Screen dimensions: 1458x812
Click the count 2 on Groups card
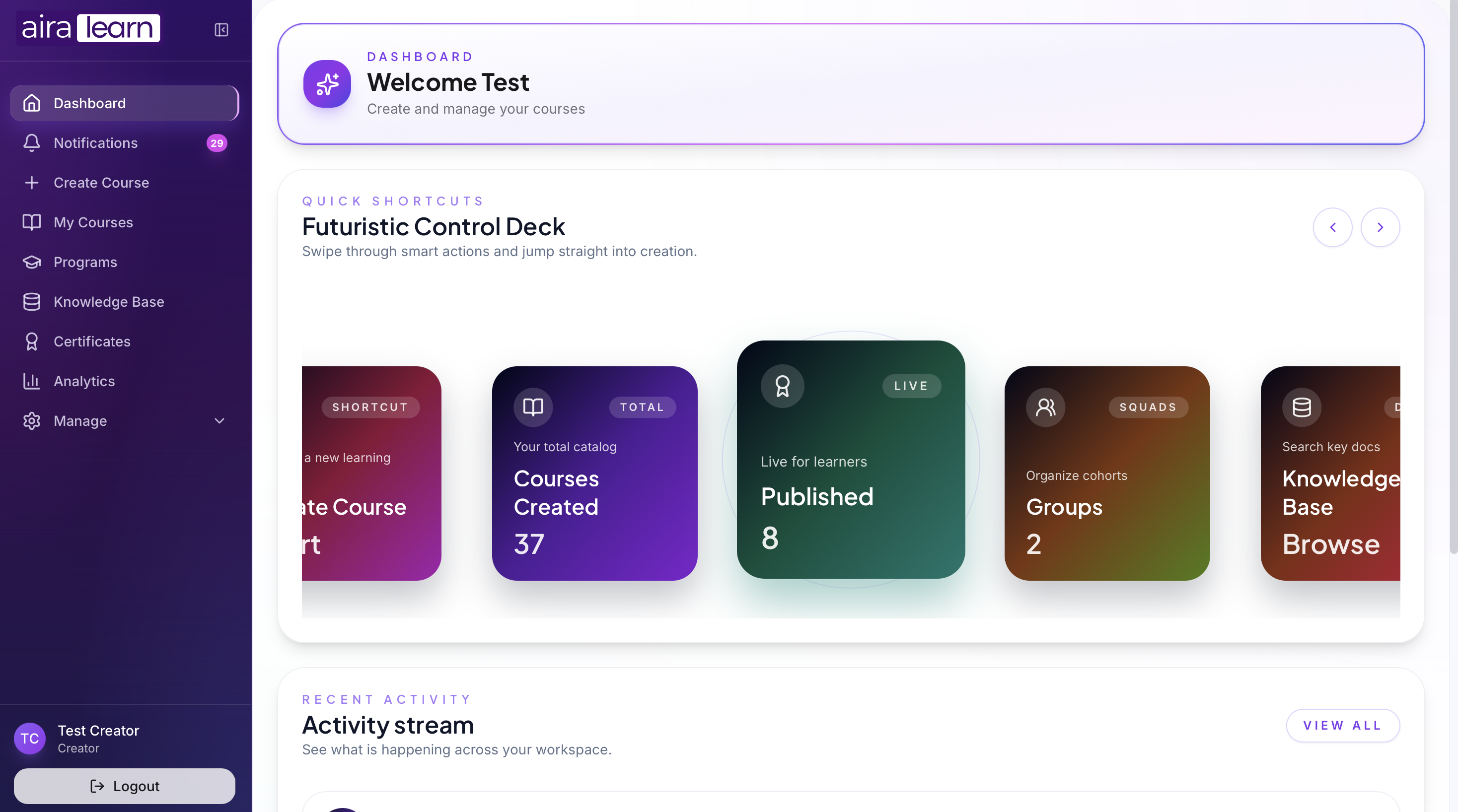pos(1033,544)
